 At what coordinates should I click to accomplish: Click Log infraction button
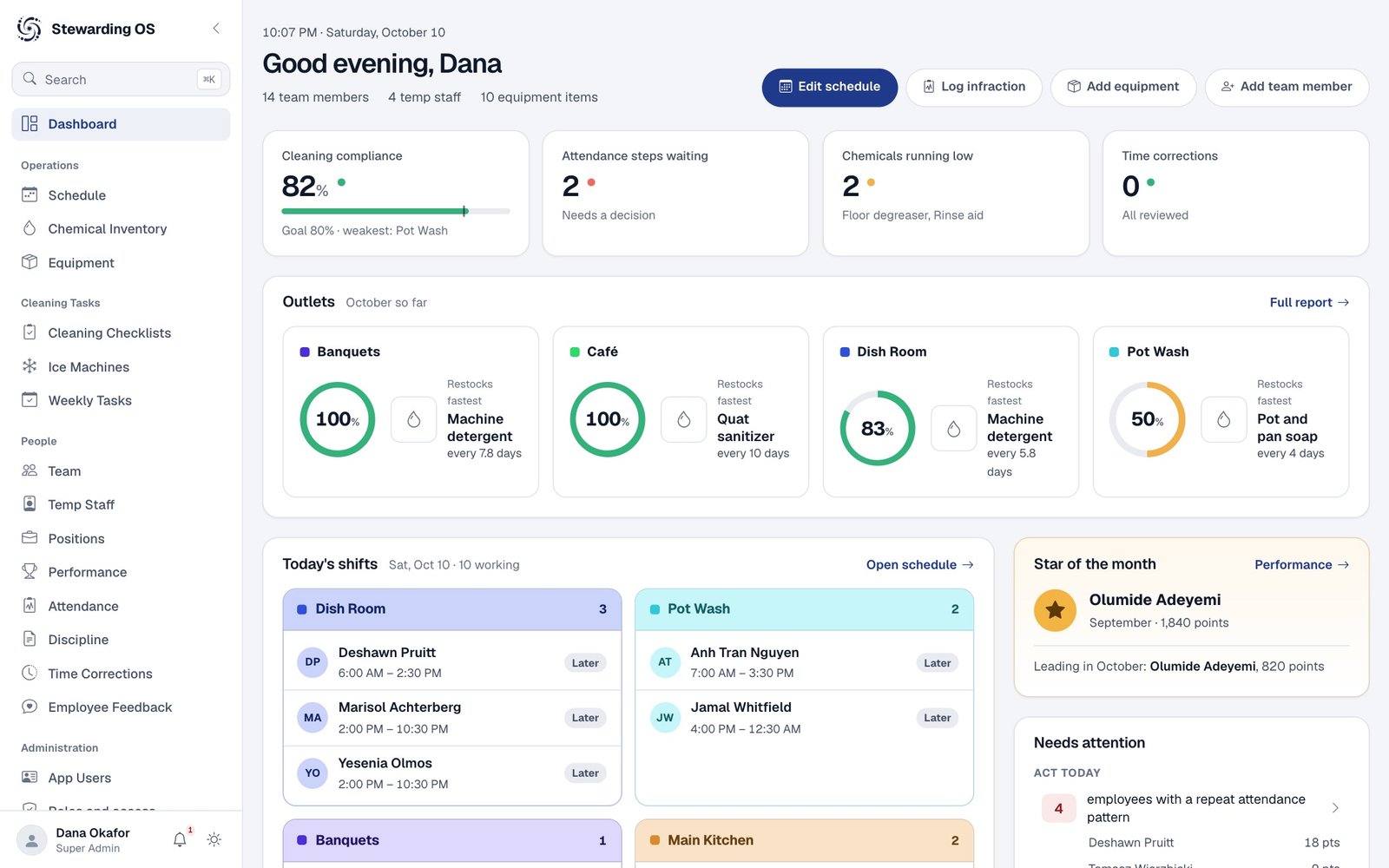tap(974, 87)
